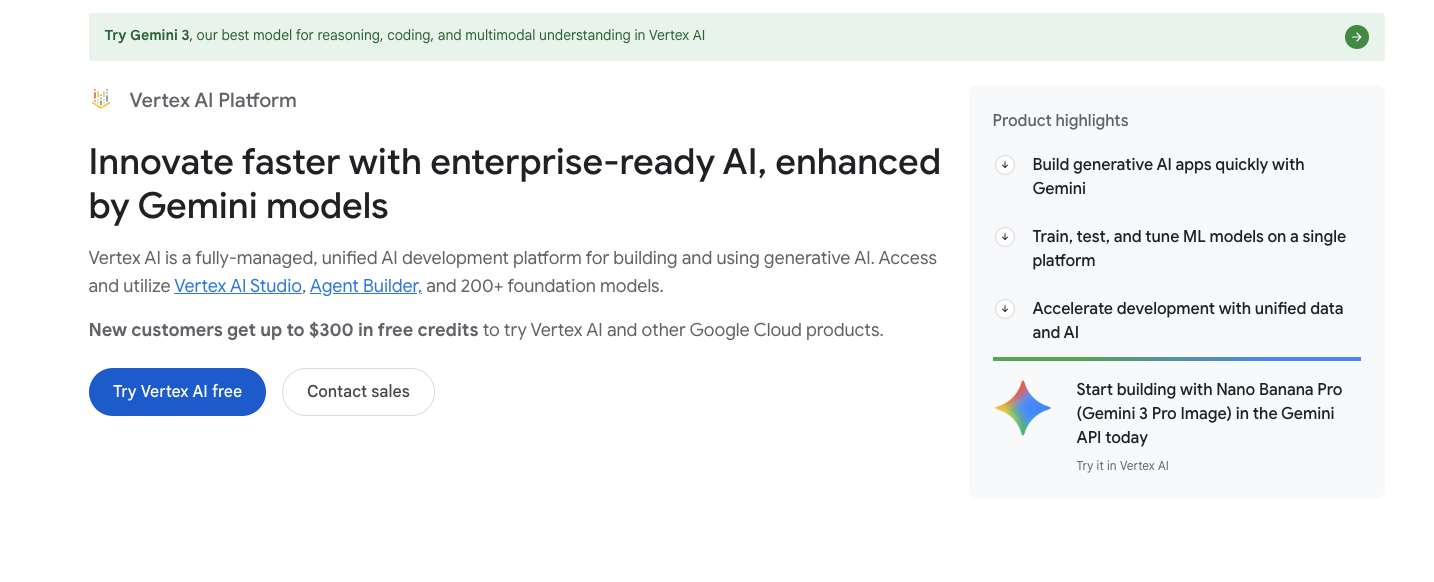Click the Product highlights heading

1060,121
